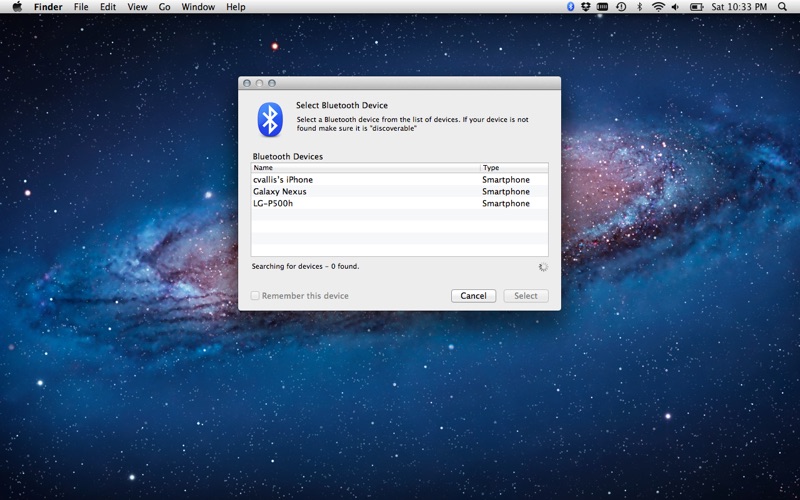Select cvallis's iPhone in the device list
Viewport: 800px width, 500px height.
click(399, 180)
